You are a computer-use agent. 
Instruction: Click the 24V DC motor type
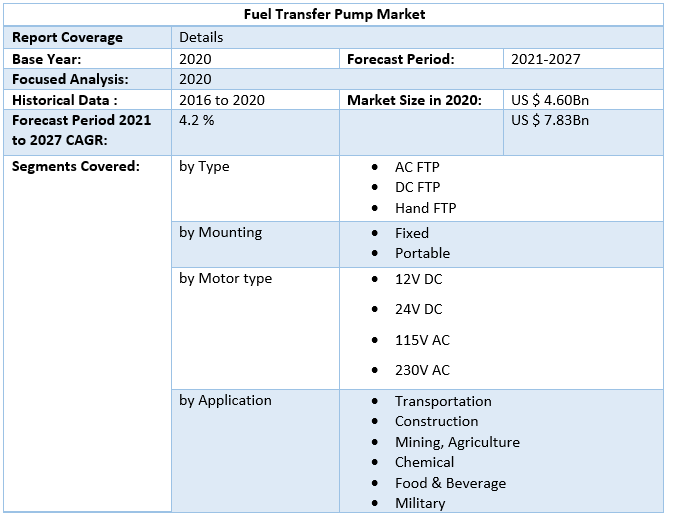(x=418, y=309)
